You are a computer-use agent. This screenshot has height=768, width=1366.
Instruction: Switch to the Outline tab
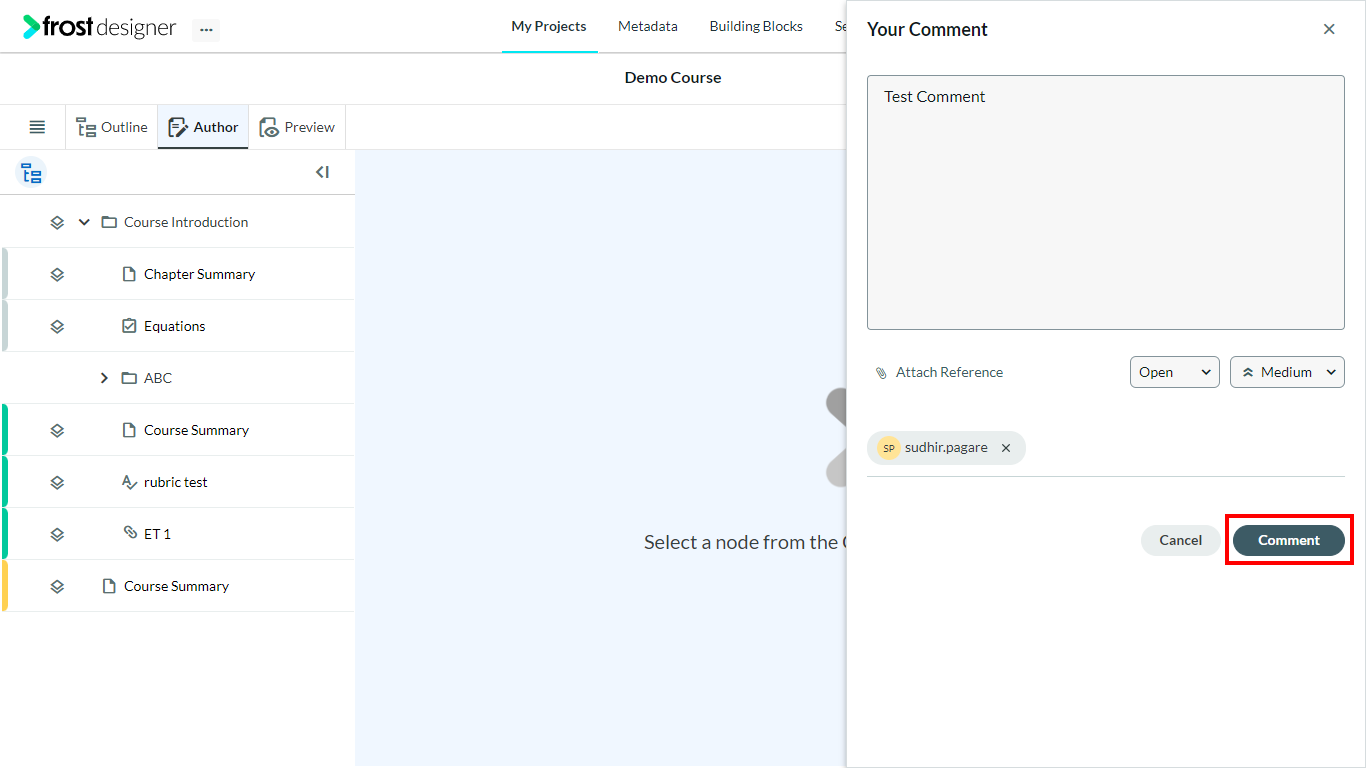tap(112, 127)
